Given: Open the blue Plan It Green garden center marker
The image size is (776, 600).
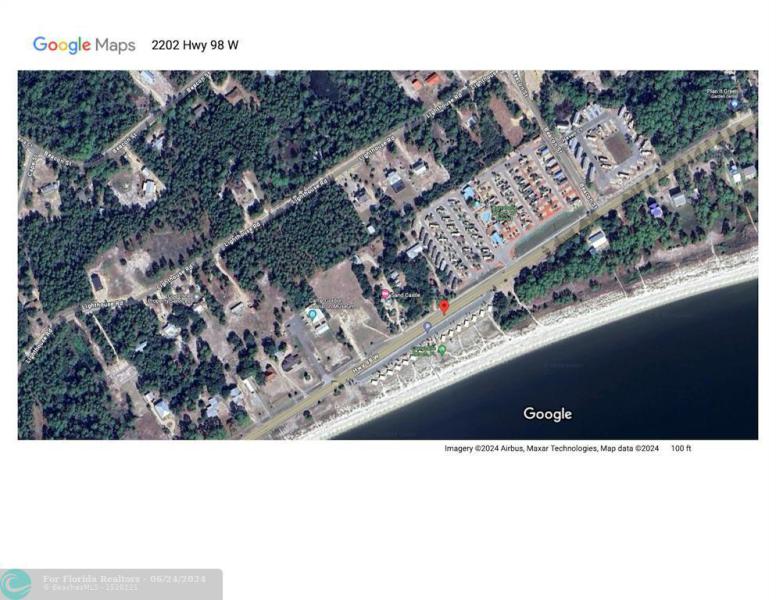Looking at the screenshot, I should 734,104.
